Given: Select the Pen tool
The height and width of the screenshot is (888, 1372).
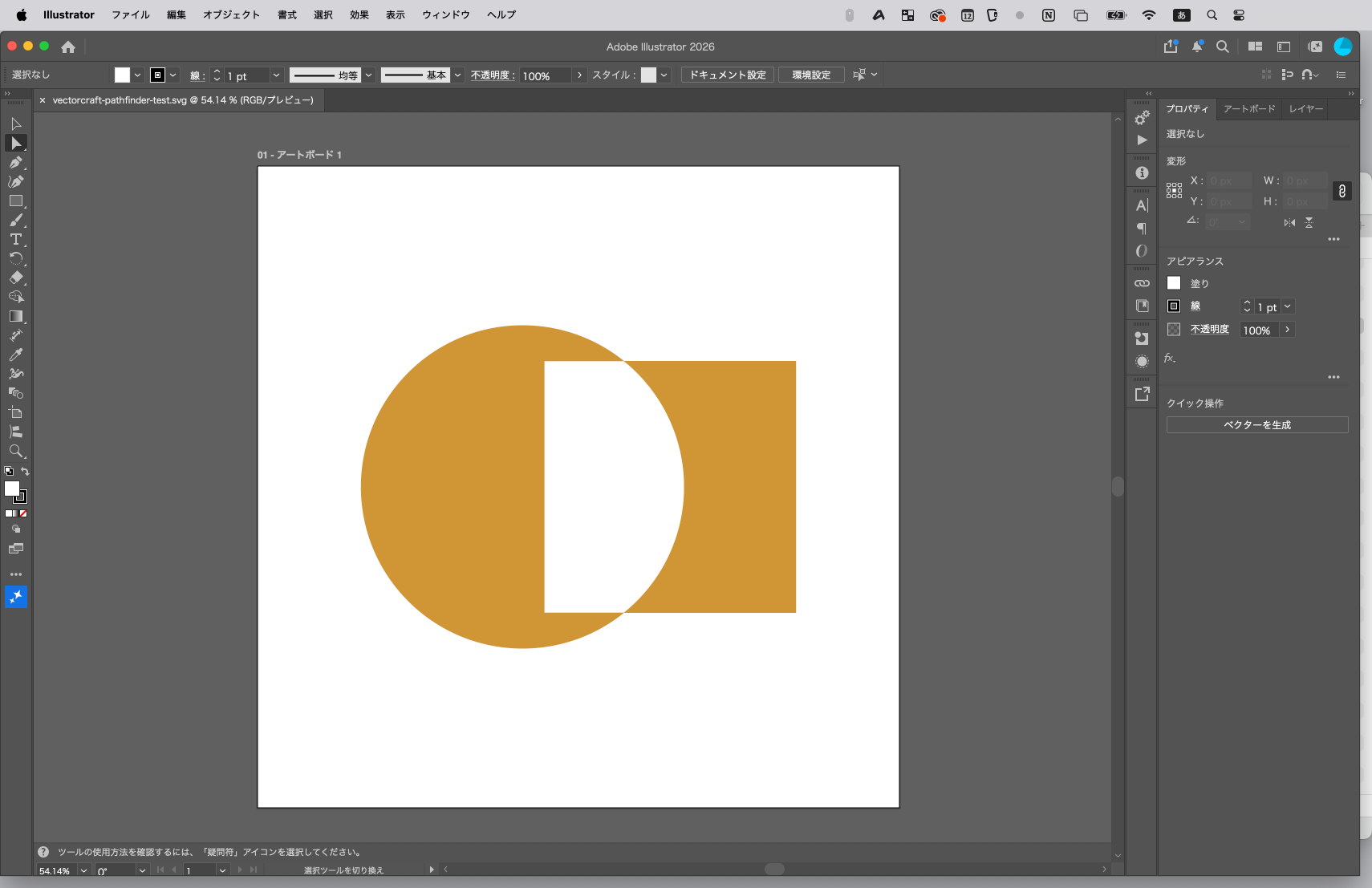Looking at the screenshot, I should point(15,162).
